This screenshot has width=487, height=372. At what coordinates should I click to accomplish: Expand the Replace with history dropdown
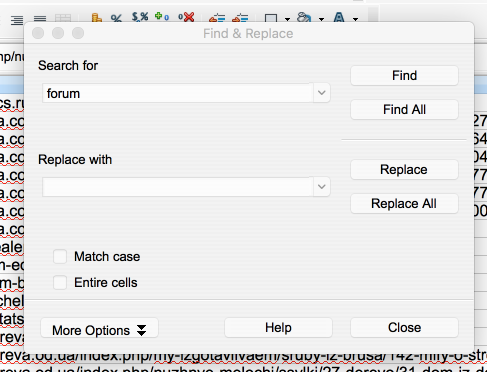[322, 187]
